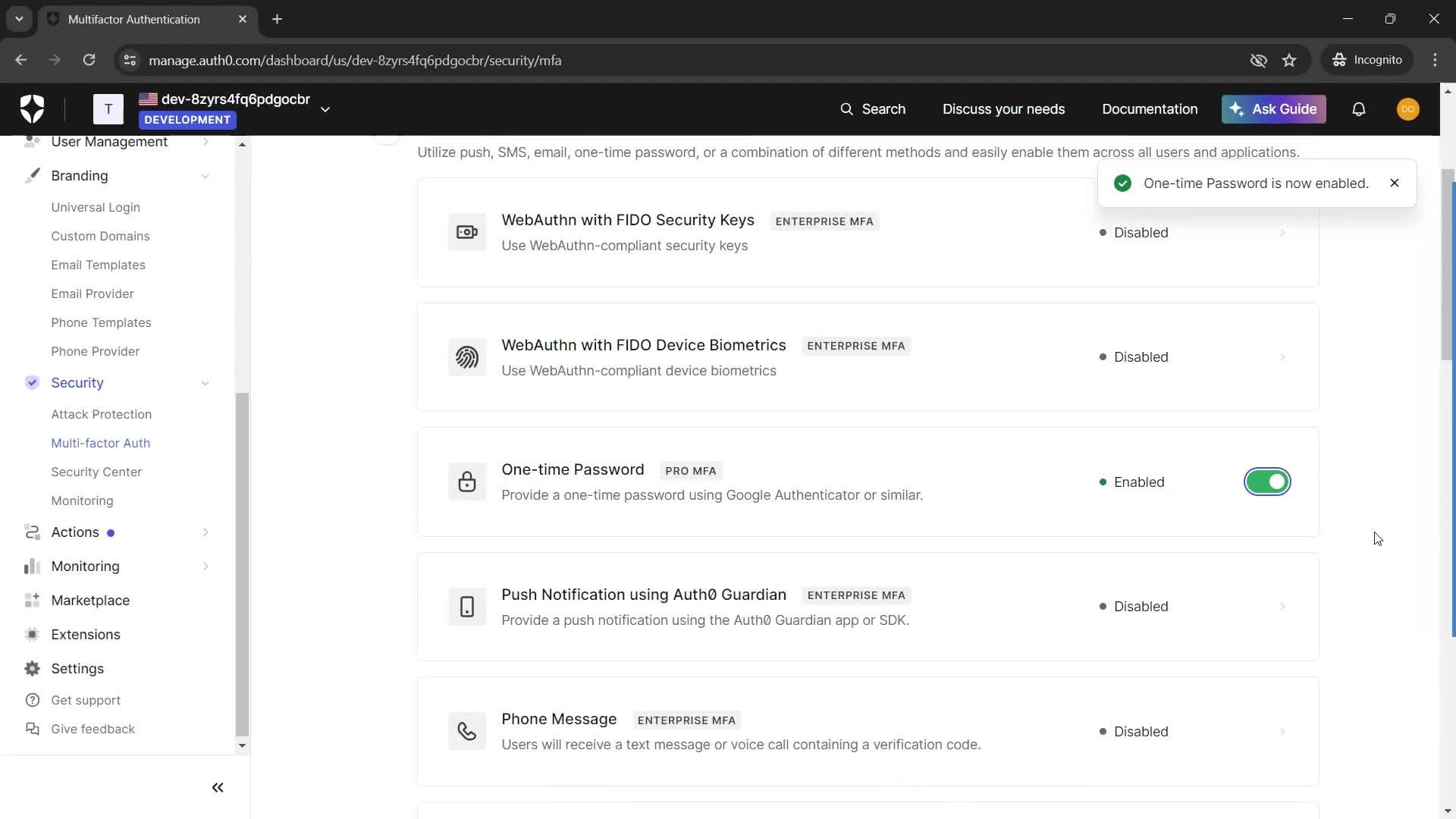Open a new browser tab
Image resolution: width=1456 pixels, height=819 pixels.
coord(278,19)
